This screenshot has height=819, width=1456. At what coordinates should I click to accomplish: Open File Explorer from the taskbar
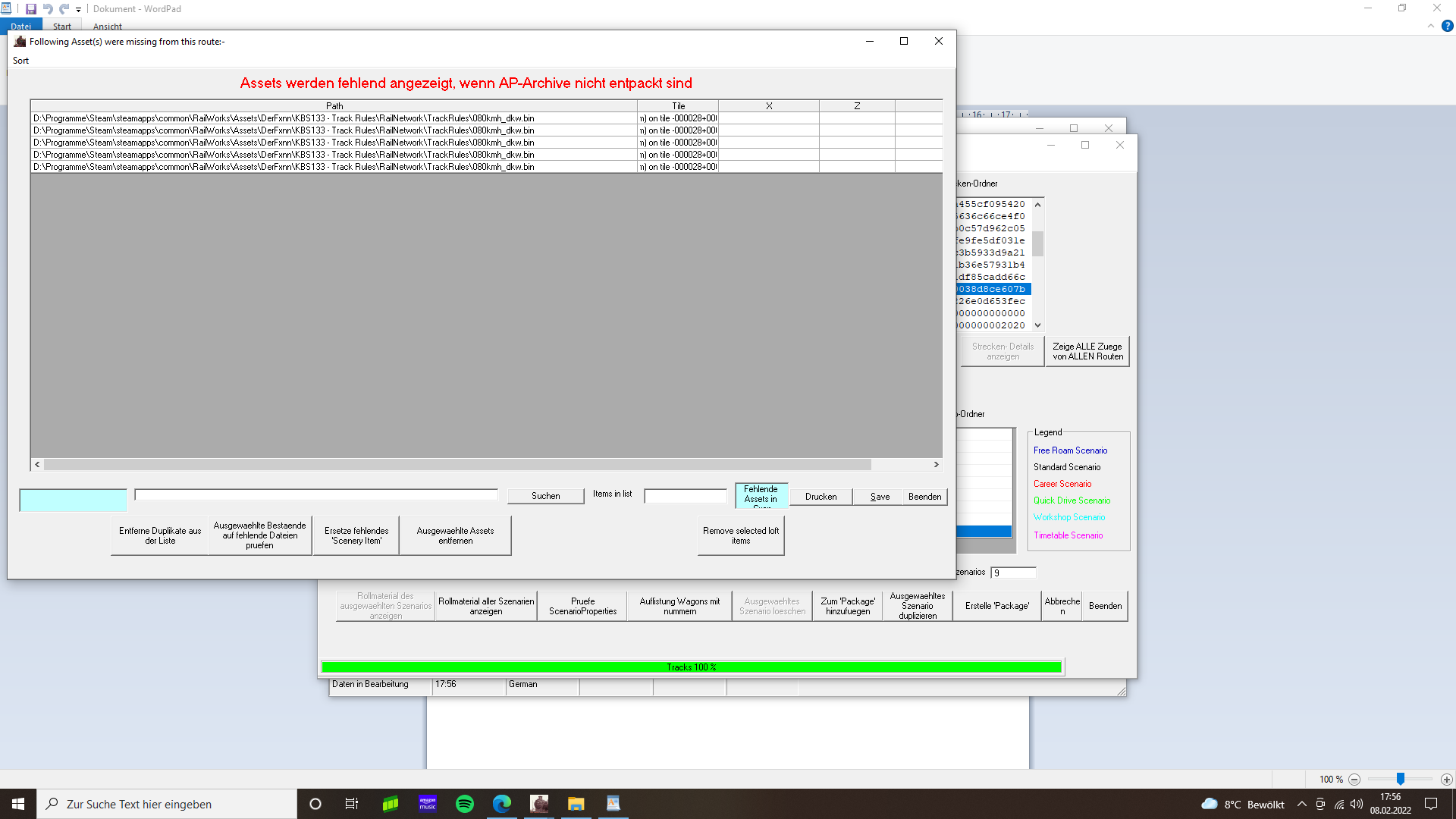[576, 804]
